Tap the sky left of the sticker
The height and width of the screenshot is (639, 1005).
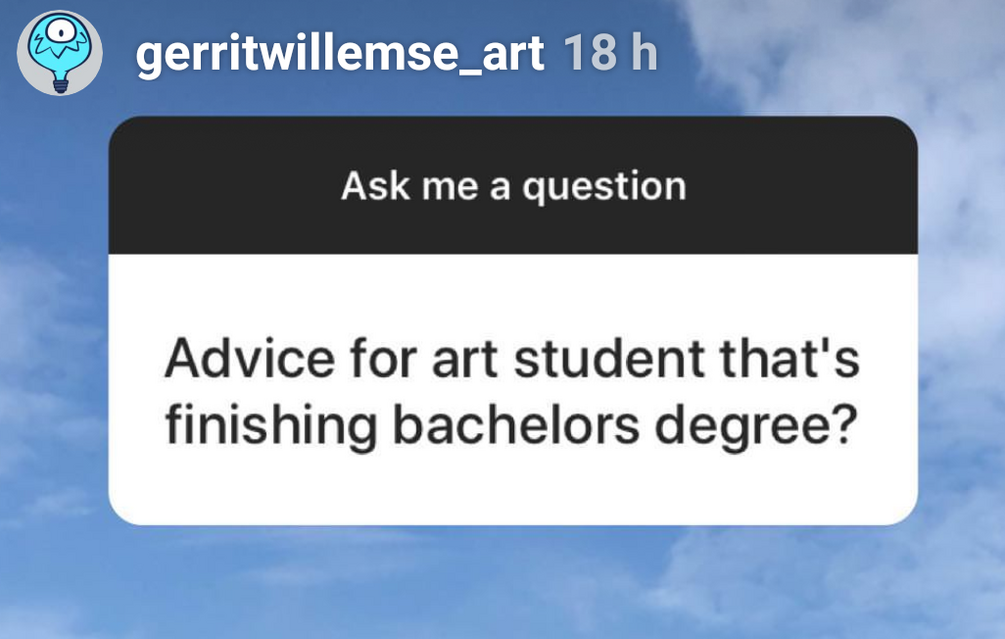click(x=52, y=330)
